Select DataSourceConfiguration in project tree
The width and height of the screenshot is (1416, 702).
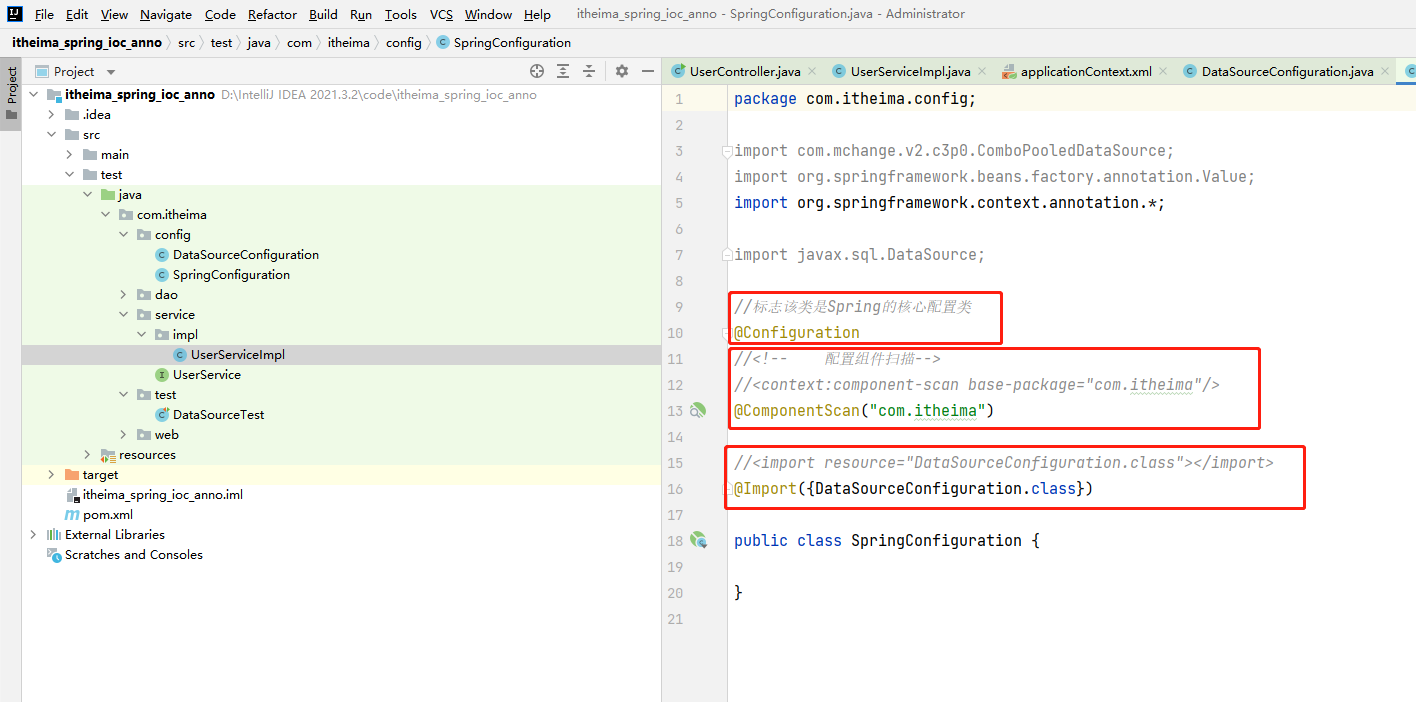(245, 255)
